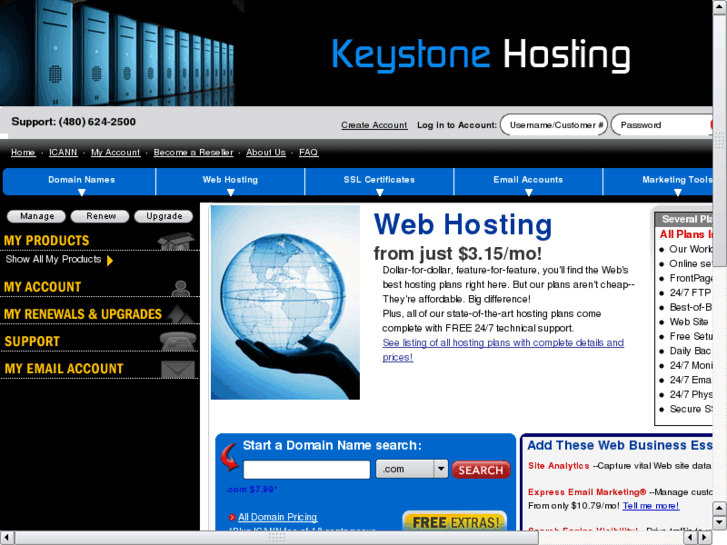
Task: Click the 'Web Hosting' page heading
Action: click(x=463, y=224)
